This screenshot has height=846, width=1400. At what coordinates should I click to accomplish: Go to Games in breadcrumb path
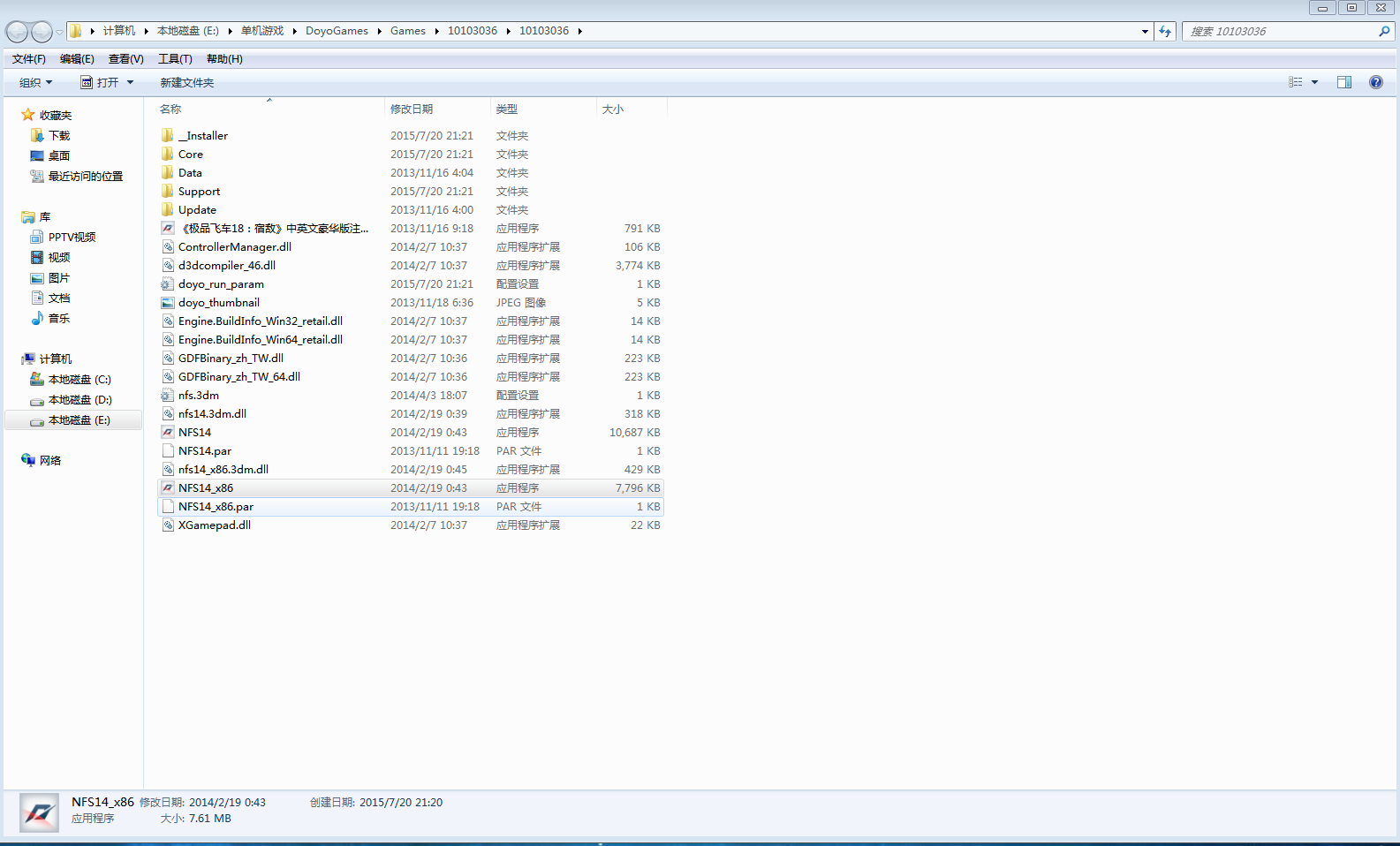click(408, 31)
